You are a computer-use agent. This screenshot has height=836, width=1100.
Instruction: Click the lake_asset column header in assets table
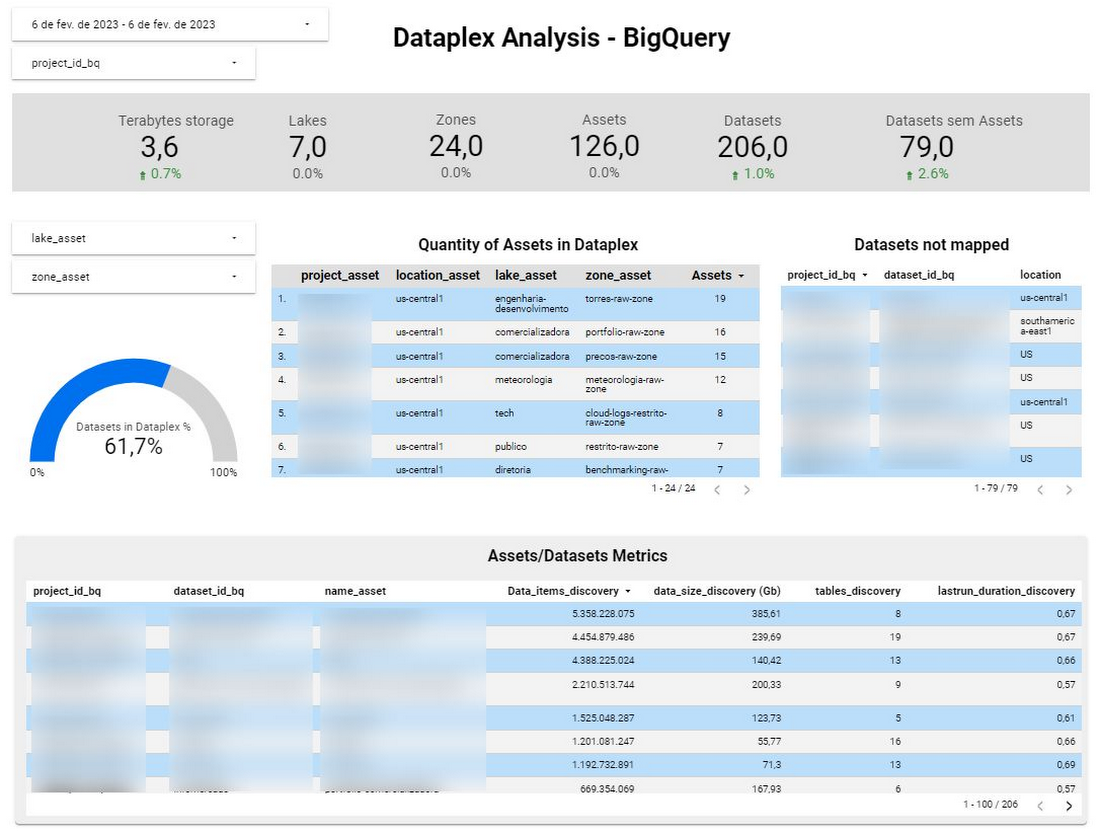click(x=525, y=276)
